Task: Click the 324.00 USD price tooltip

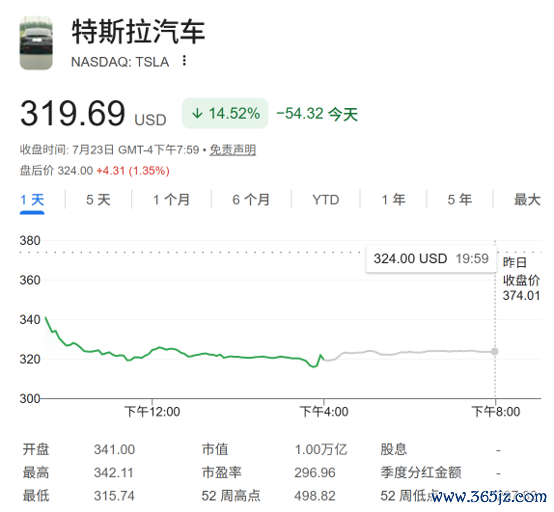Action: (431, 259)
